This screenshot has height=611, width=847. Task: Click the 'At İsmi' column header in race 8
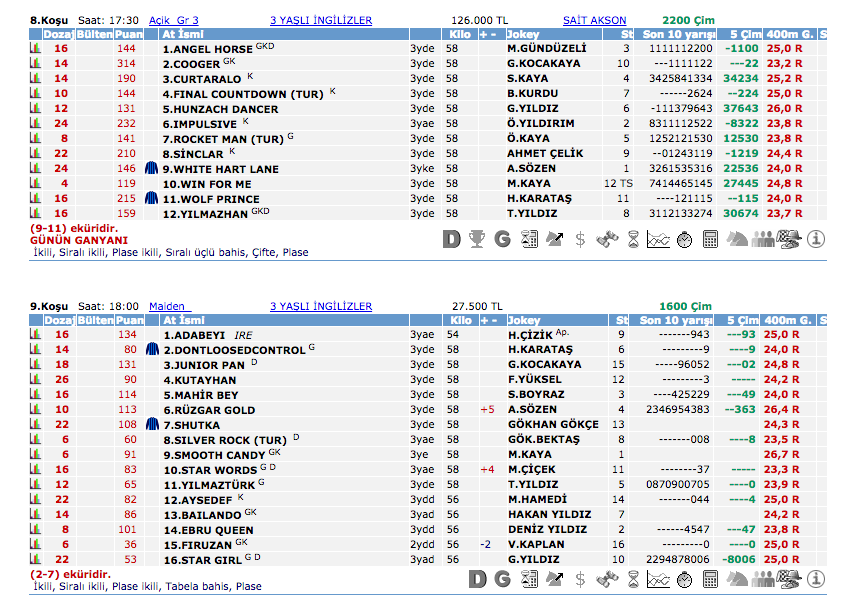click(x=182, y=34)
